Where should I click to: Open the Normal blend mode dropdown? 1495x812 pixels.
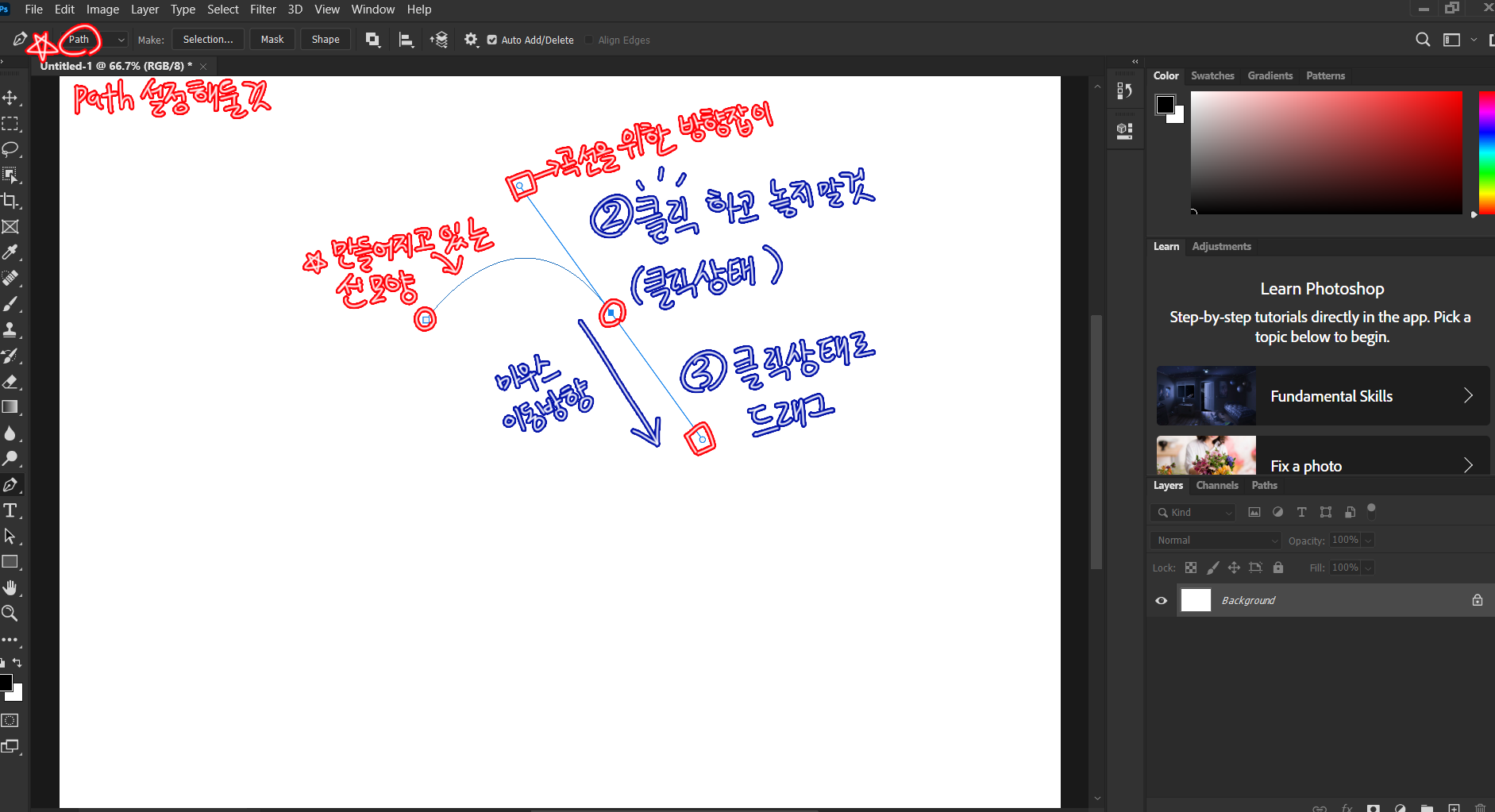1216,541
